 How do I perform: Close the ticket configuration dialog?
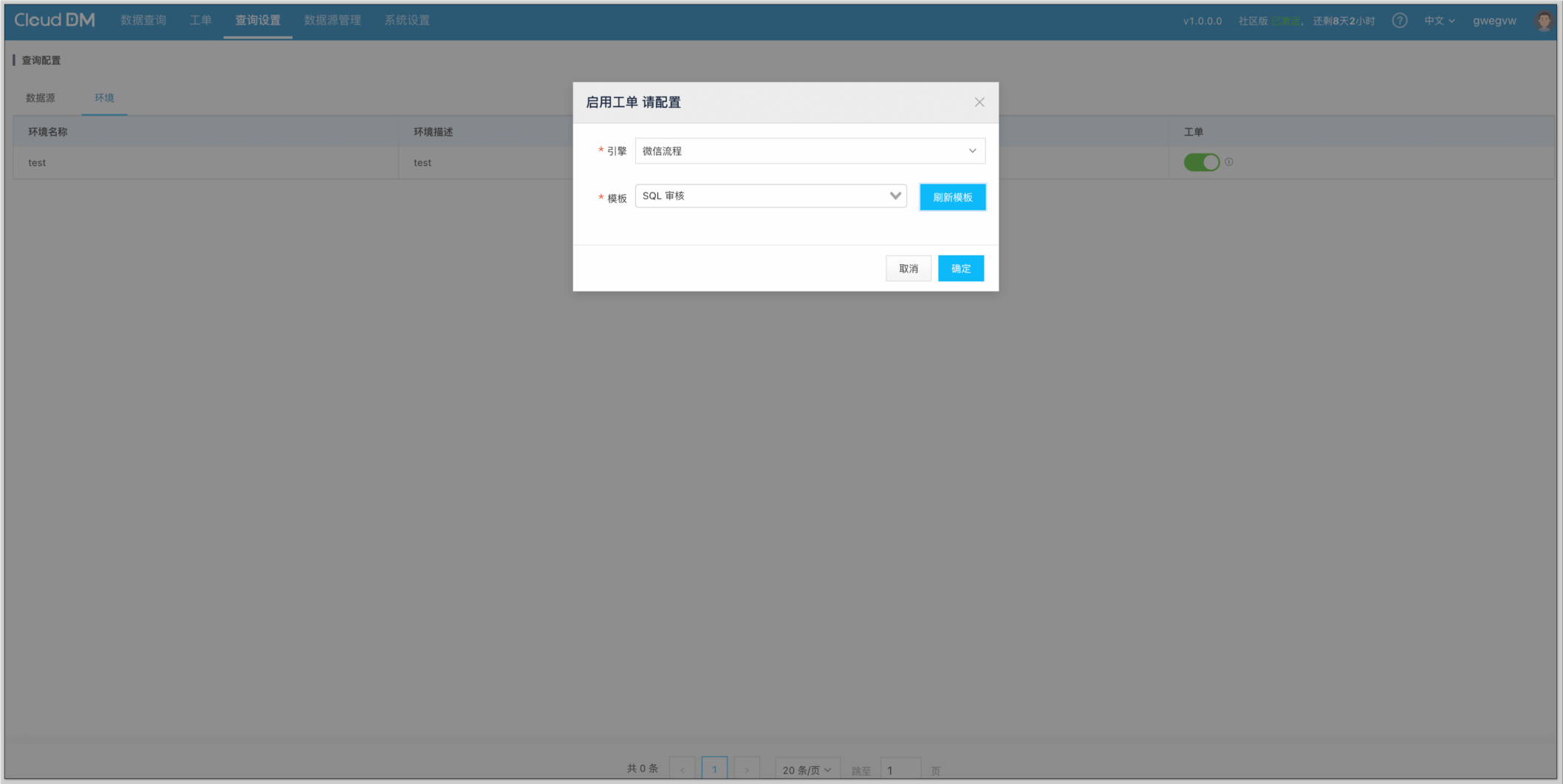point(979,103)
